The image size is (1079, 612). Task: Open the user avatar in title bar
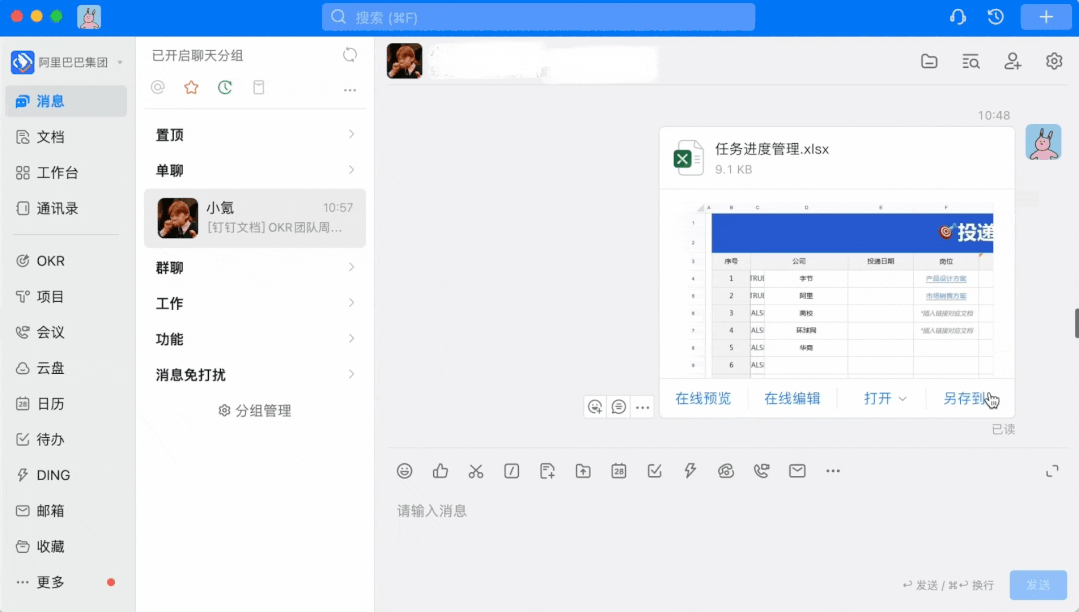(x=89, y=17)
